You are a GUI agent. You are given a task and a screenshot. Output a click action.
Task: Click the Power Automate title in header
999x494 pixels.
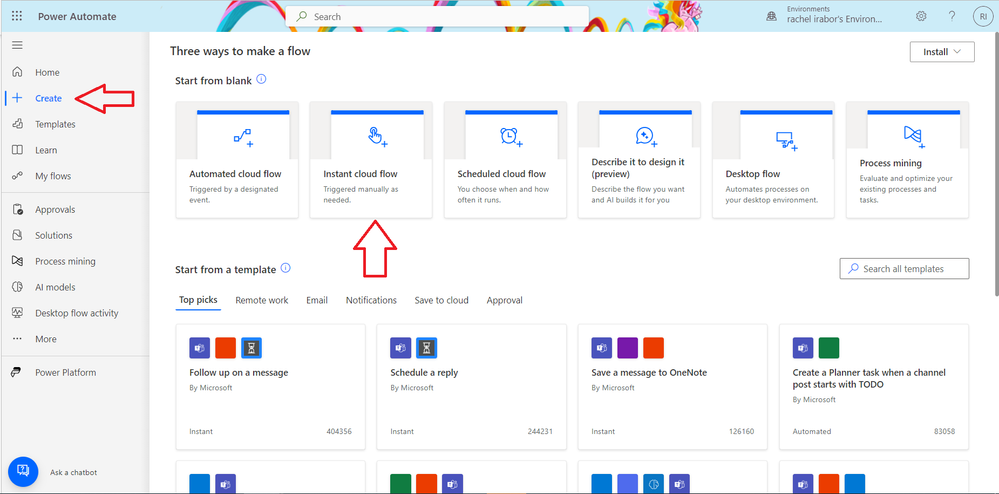[x=77, y=17]
